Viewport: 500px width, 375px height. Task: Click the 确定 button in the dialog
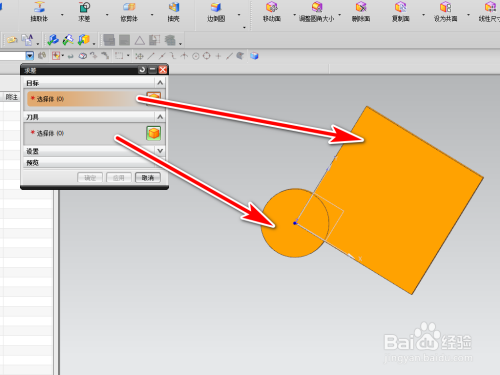click(90, 178)
